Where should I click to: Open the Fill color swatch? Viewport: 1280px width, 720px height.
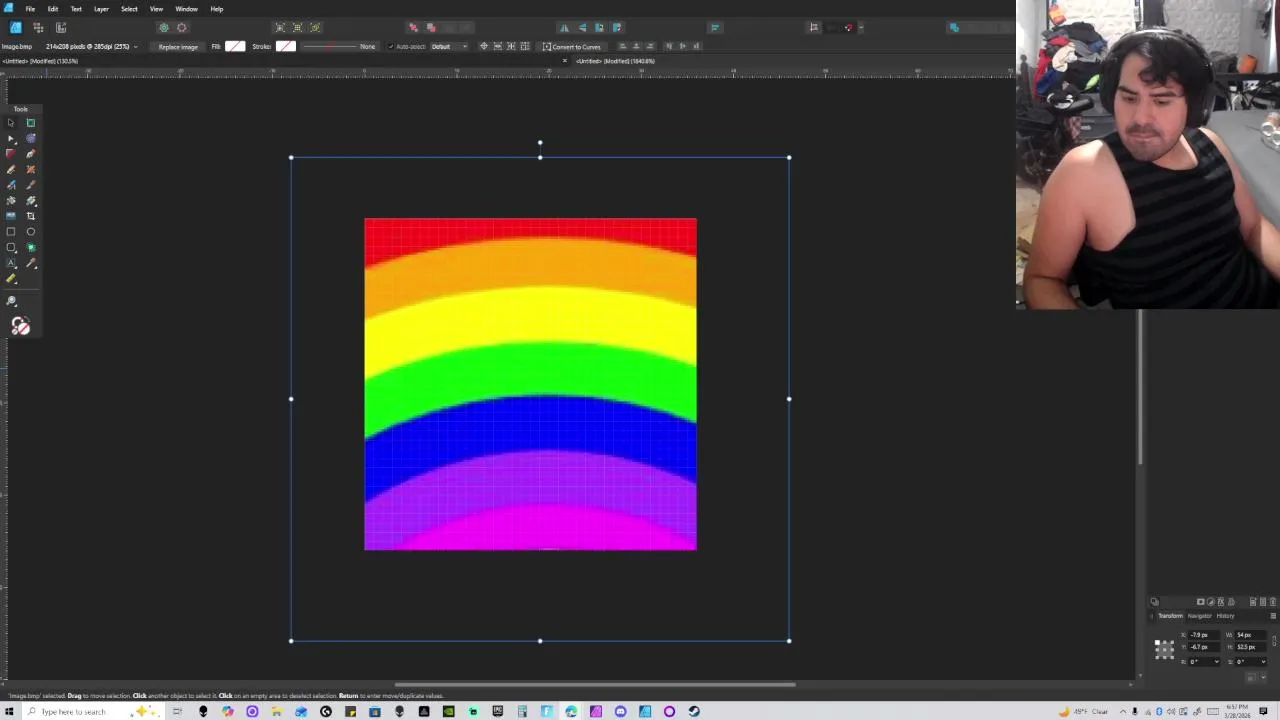[235, 46]
